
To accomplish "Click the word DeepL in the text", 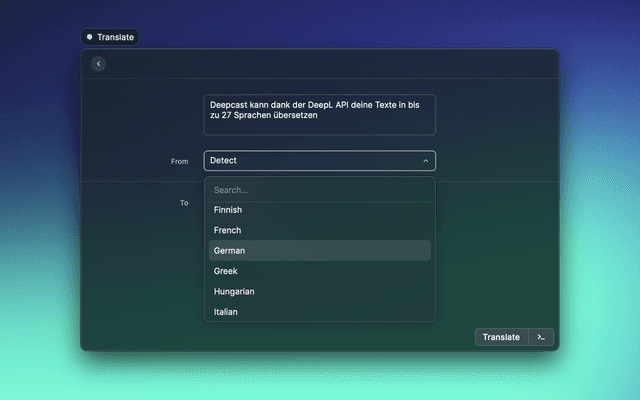I will tap(348, 103).
